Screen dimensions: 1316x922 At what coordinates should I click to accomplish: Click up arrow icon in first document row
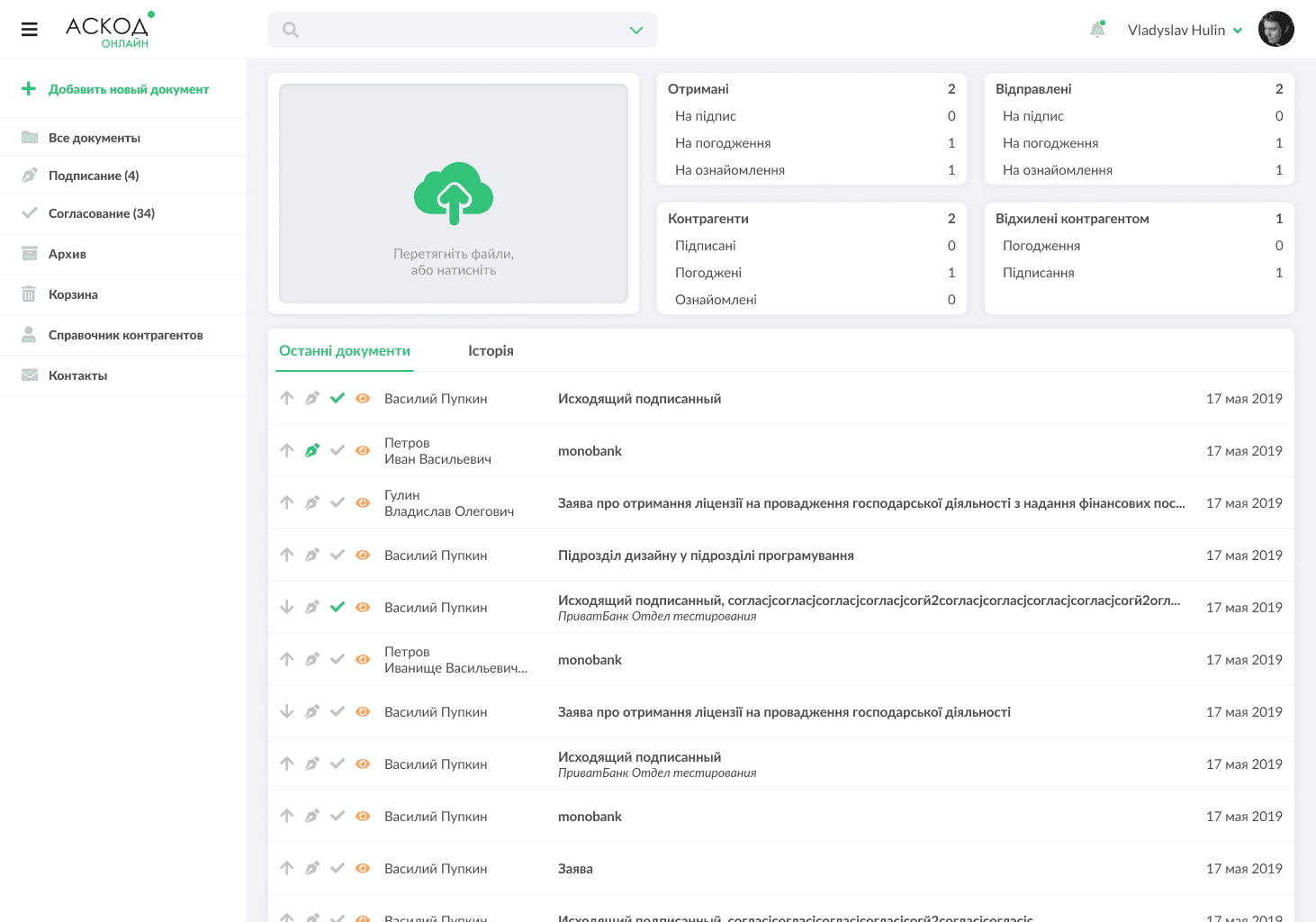(x=287, y=398)
